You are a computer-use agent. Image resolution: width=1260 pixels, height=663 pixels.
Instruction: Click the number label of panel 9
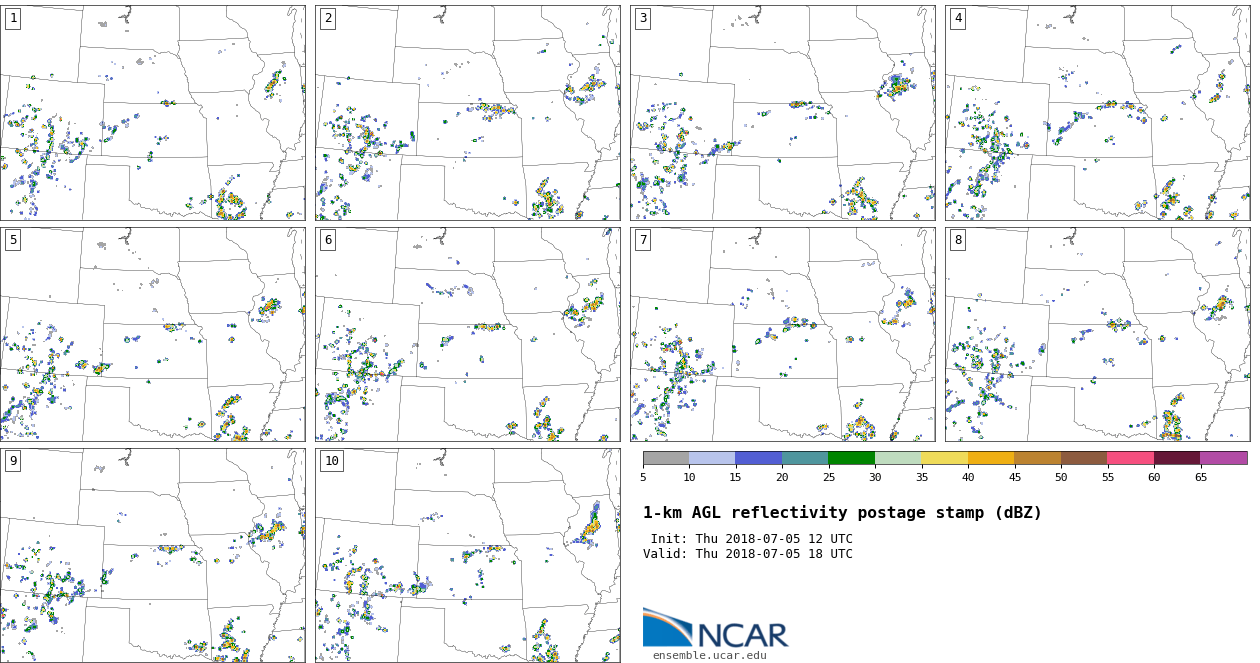13,461
